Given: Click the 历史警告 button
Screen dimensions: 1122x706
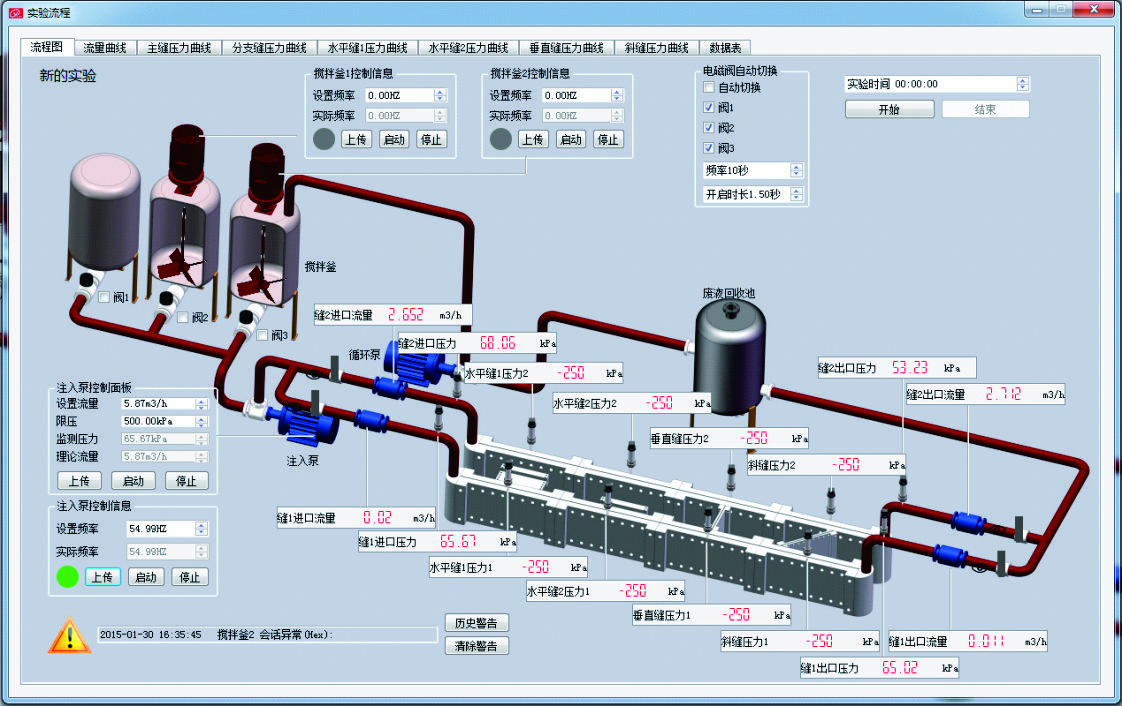Looking at the screenshot, I should [x=476, y=623].
